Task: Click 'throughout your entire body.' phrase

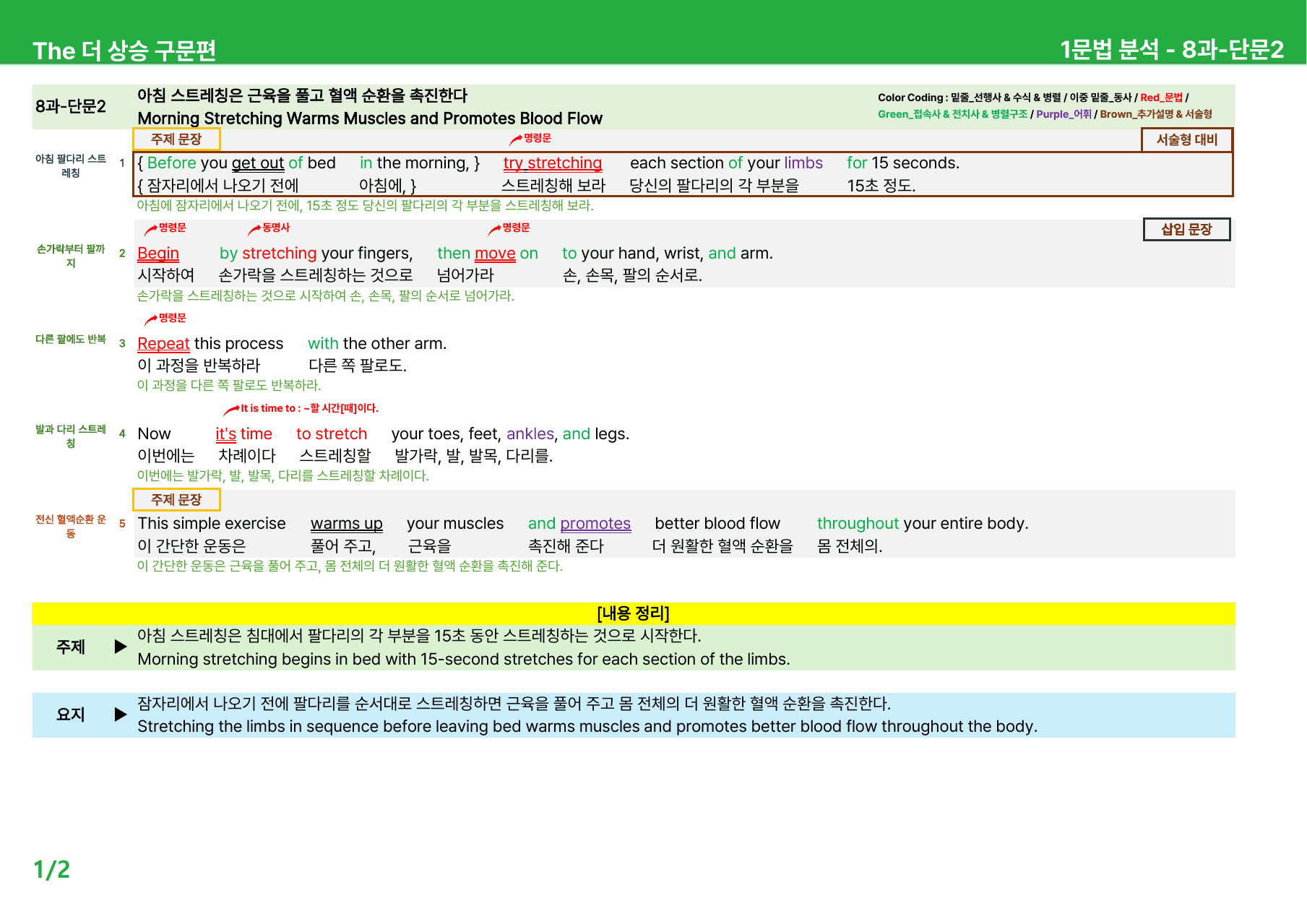Action: (x=923, y=524)
